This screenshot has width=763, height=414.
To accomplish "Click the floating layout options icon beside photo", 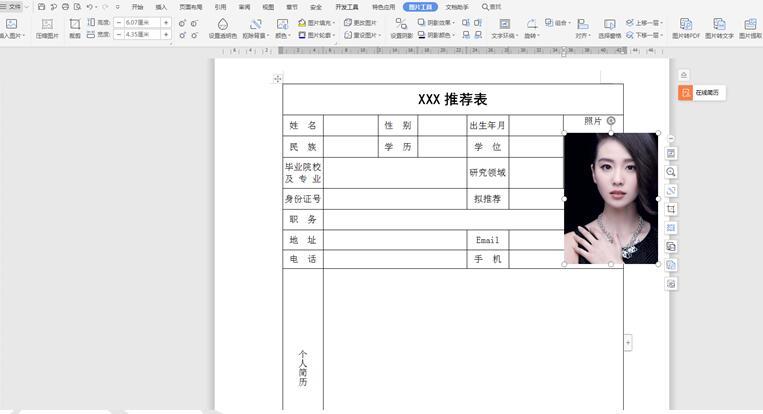I will pyautogui.click(x=671, y=153).
